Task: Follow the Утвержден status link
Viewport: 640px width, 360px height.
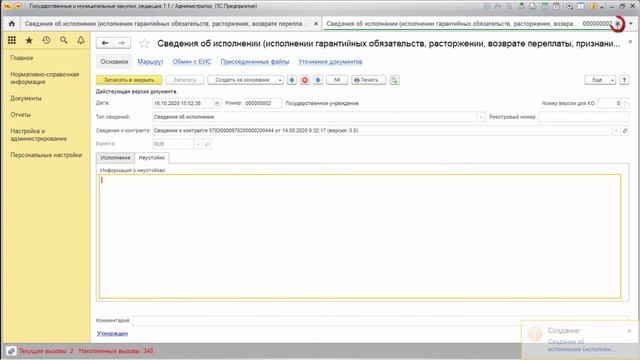Action: tap(112, 333)
